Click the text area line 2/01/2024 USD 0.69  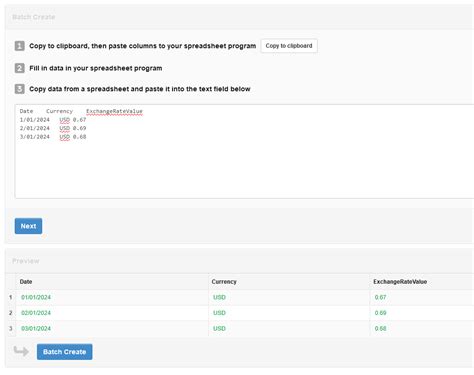(53, 128)
